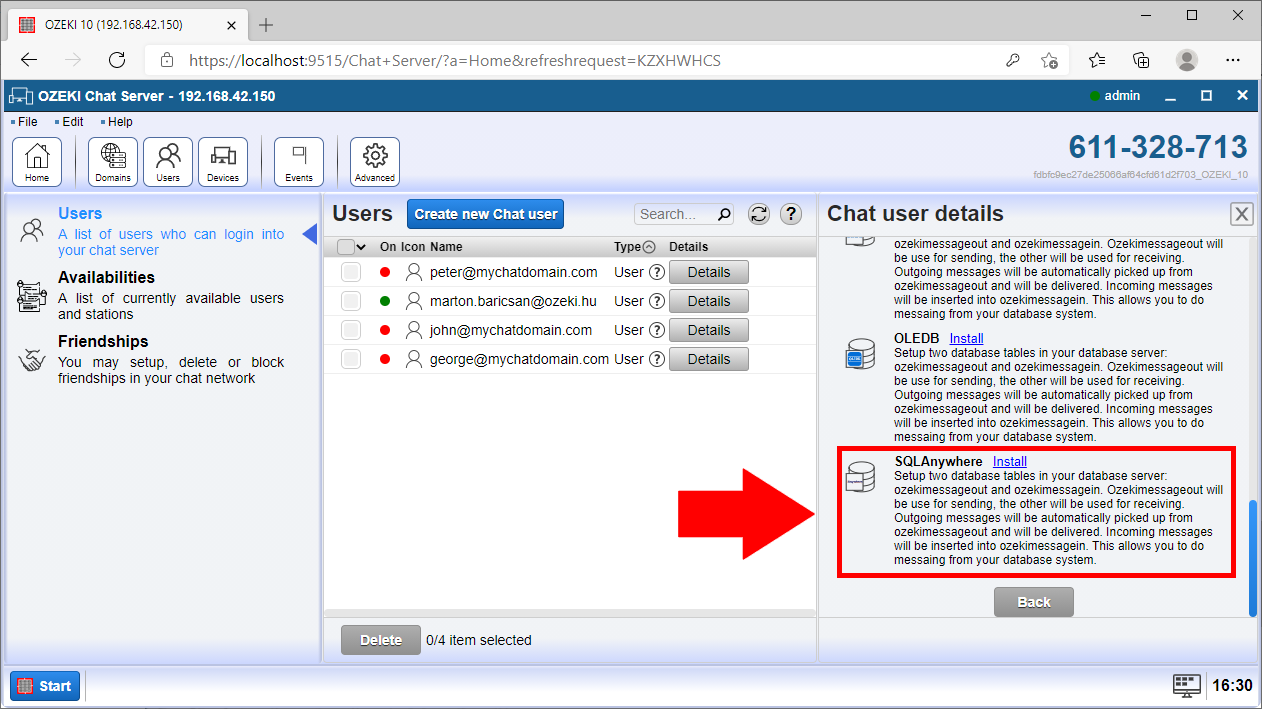Click the Search input field
Screen dimensions: 1262x709
[x=676, y=214]
